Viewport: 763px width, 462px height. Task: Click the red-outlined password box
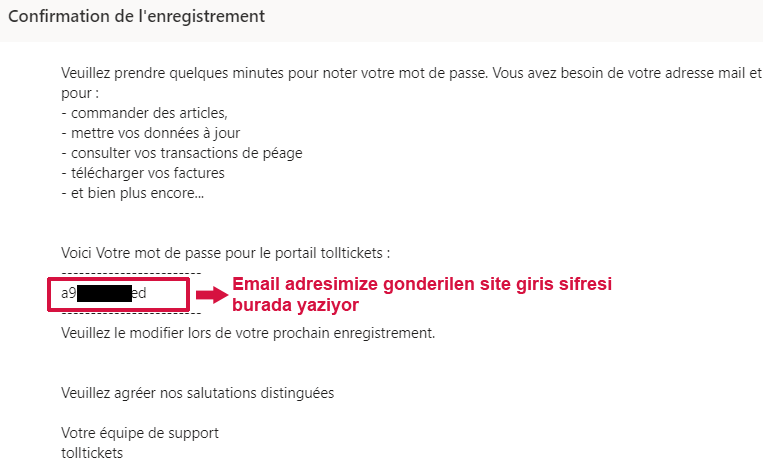click(x=118, y=294)
